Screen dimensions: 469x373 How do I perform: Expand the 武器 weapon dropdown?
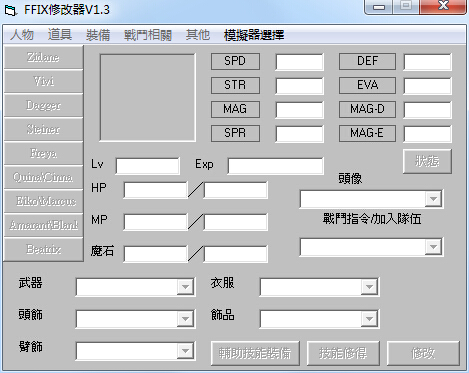coord(185,287)
